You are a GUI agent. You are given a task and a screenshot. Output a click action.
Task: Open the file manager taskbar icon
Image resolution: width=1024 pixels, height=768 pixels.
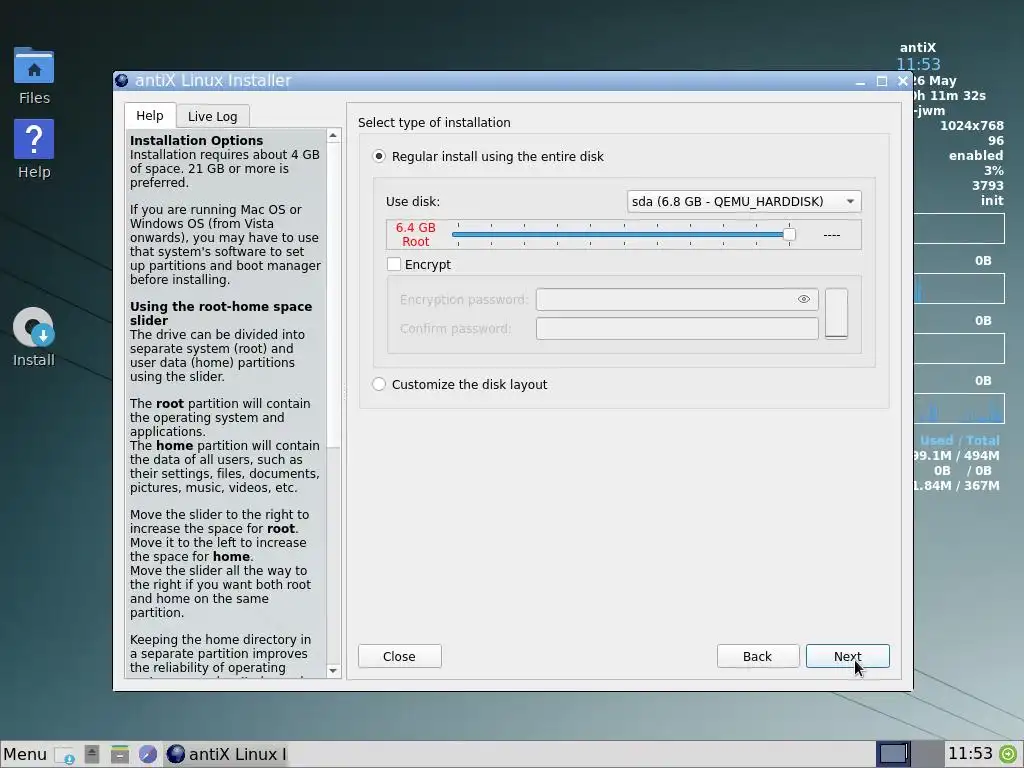click(120, 754)
